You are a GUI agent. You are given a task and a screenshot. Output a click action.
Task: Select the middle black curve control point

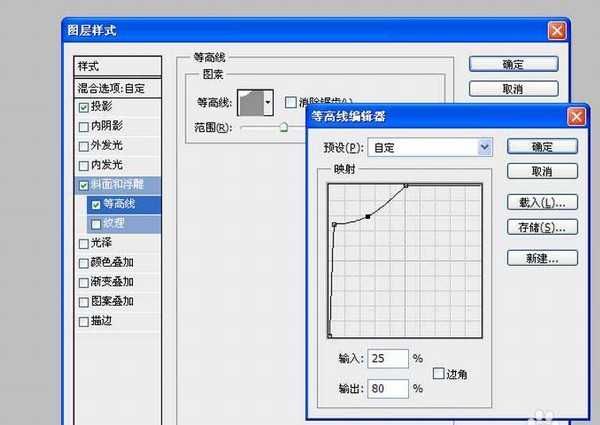368,216
